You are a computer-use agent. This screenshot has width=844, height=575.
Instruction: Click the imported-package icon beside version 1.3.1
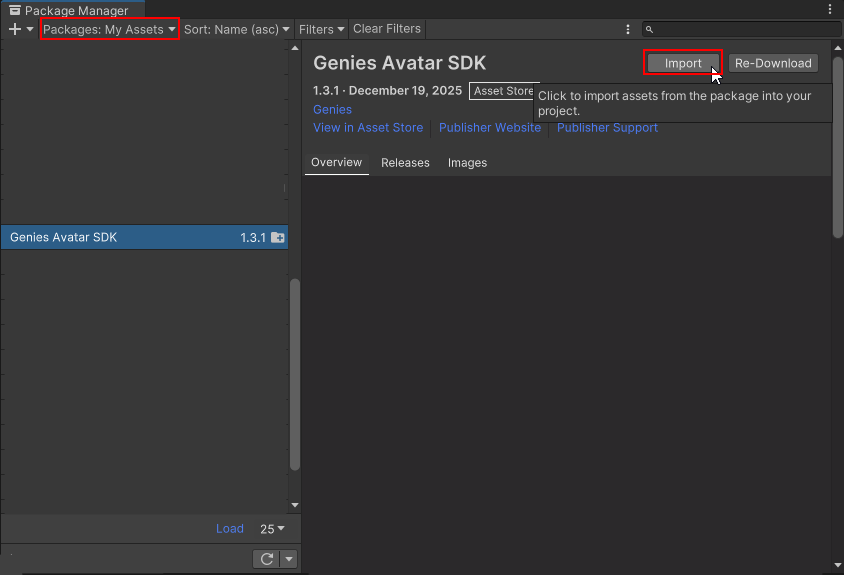pyautogui.click(x=278, y=238)
